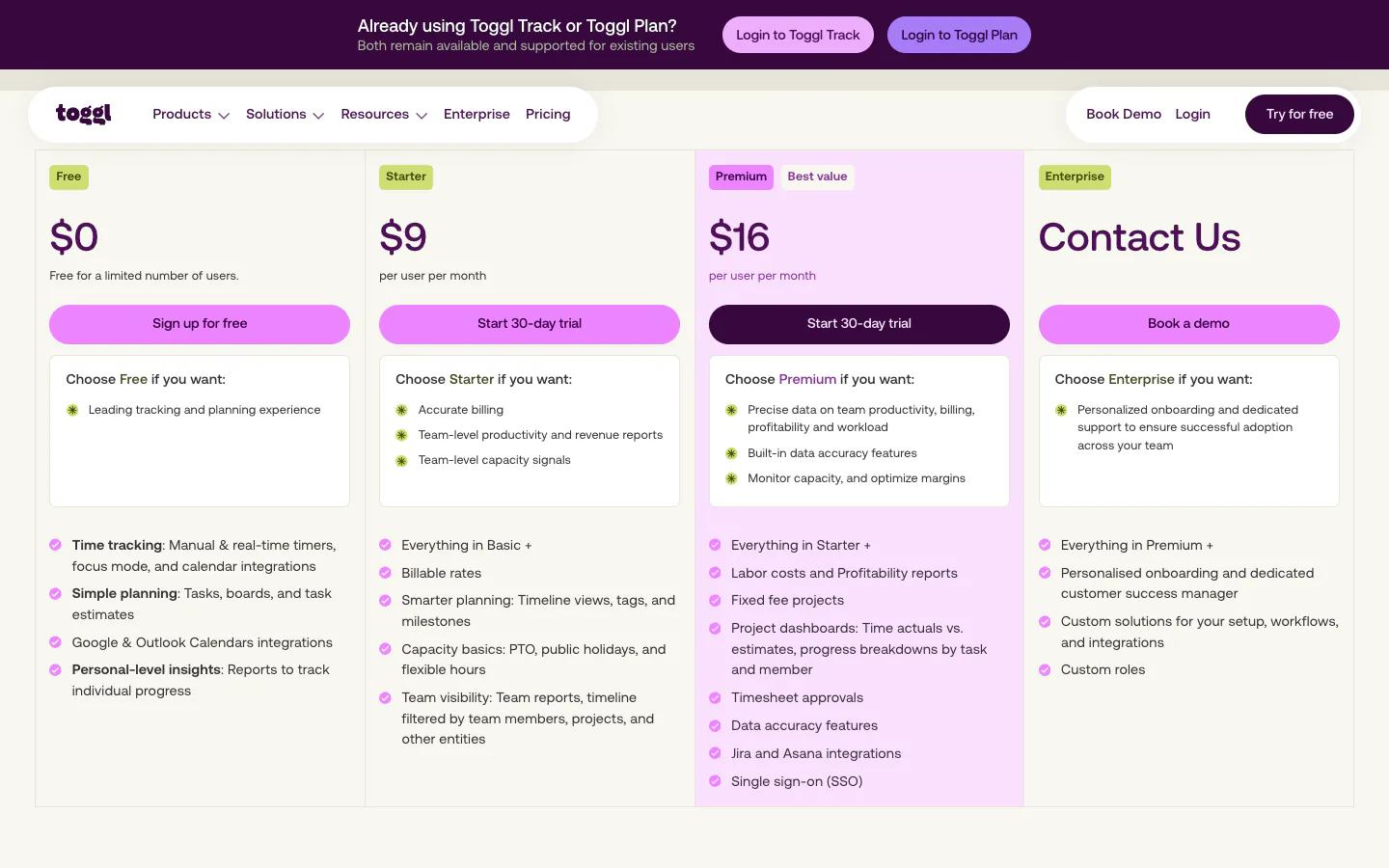Select the Premium plan badge
Image resolution: width=1389 pixels, height=868 pixels.
741,176
